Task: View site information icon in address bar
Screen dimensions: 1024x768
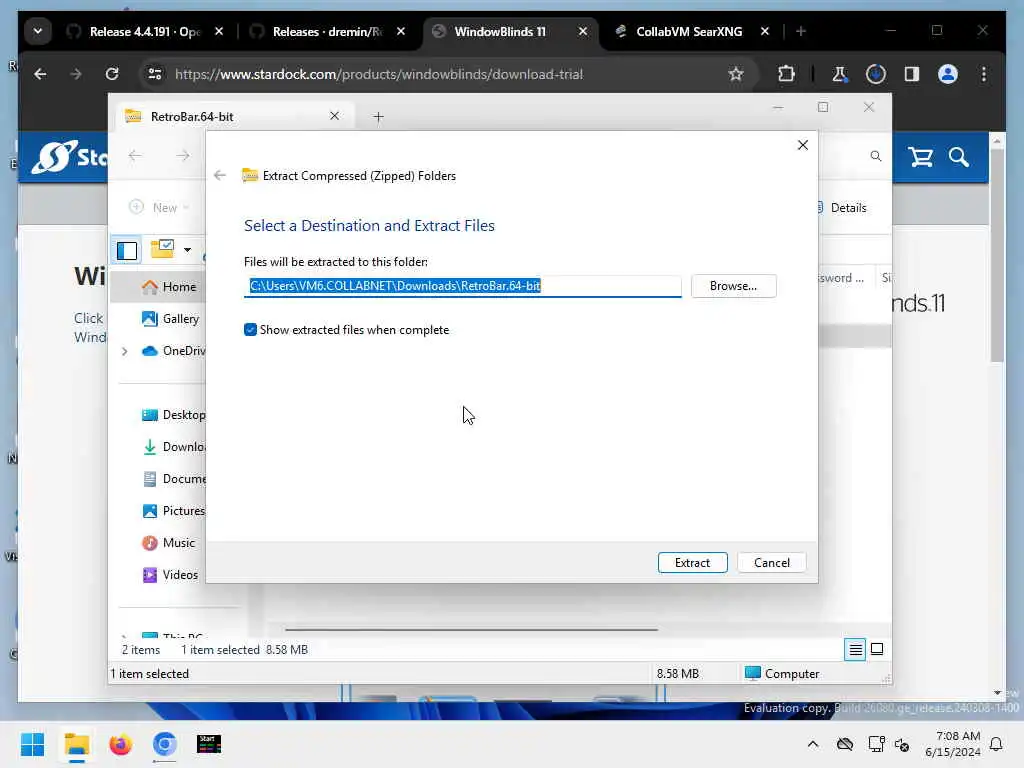Action: tap(155, 74)
